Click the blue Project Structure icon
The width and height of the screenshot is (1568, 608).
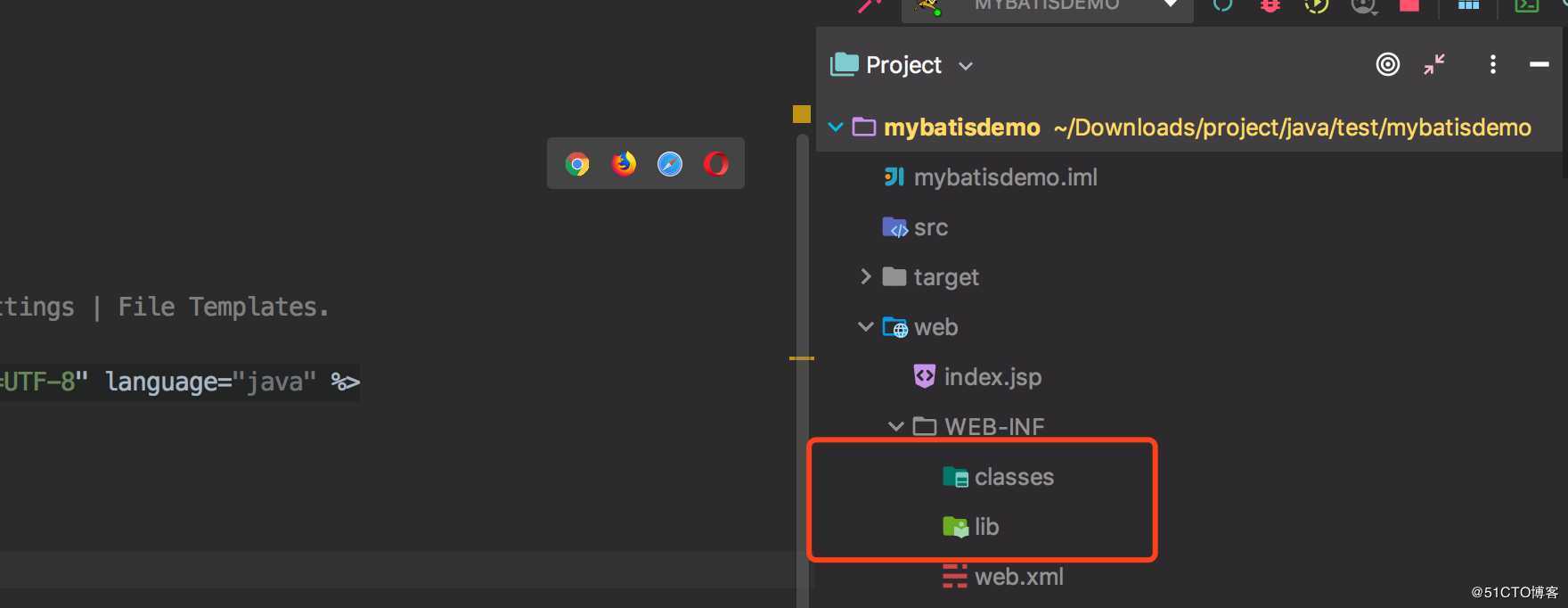point(1468,4)
